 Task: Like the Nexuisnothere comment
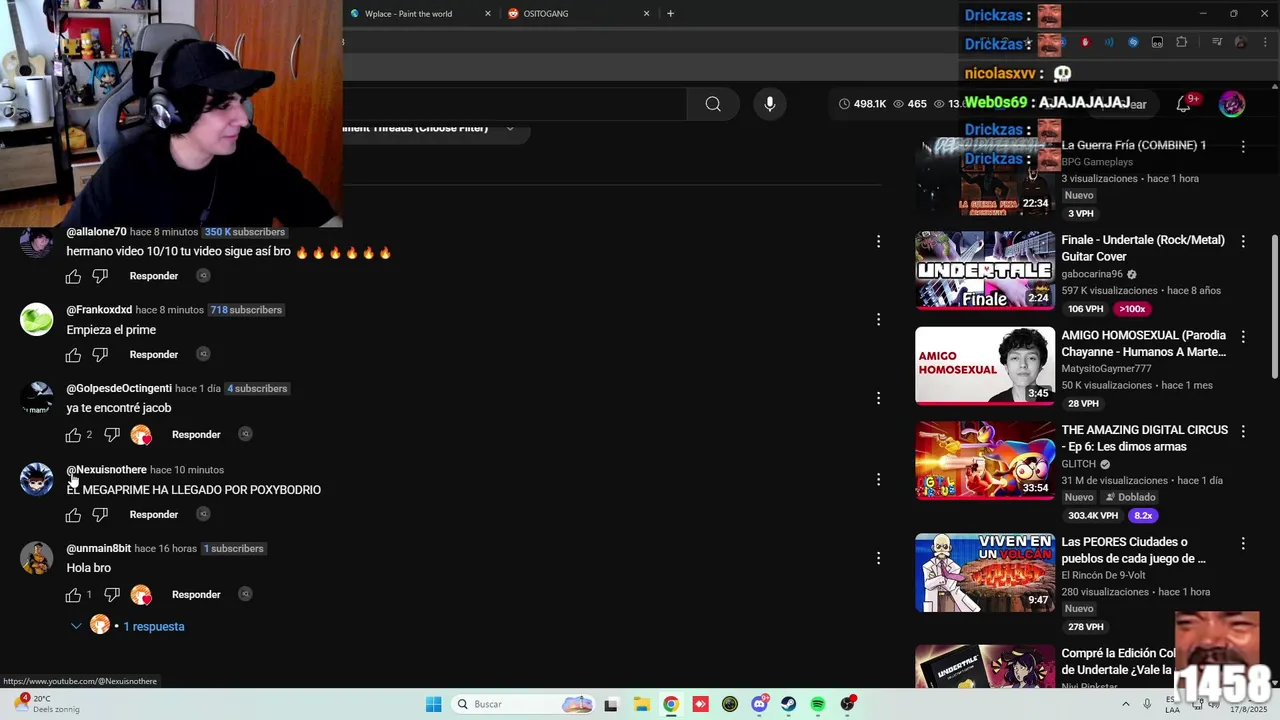73,515
